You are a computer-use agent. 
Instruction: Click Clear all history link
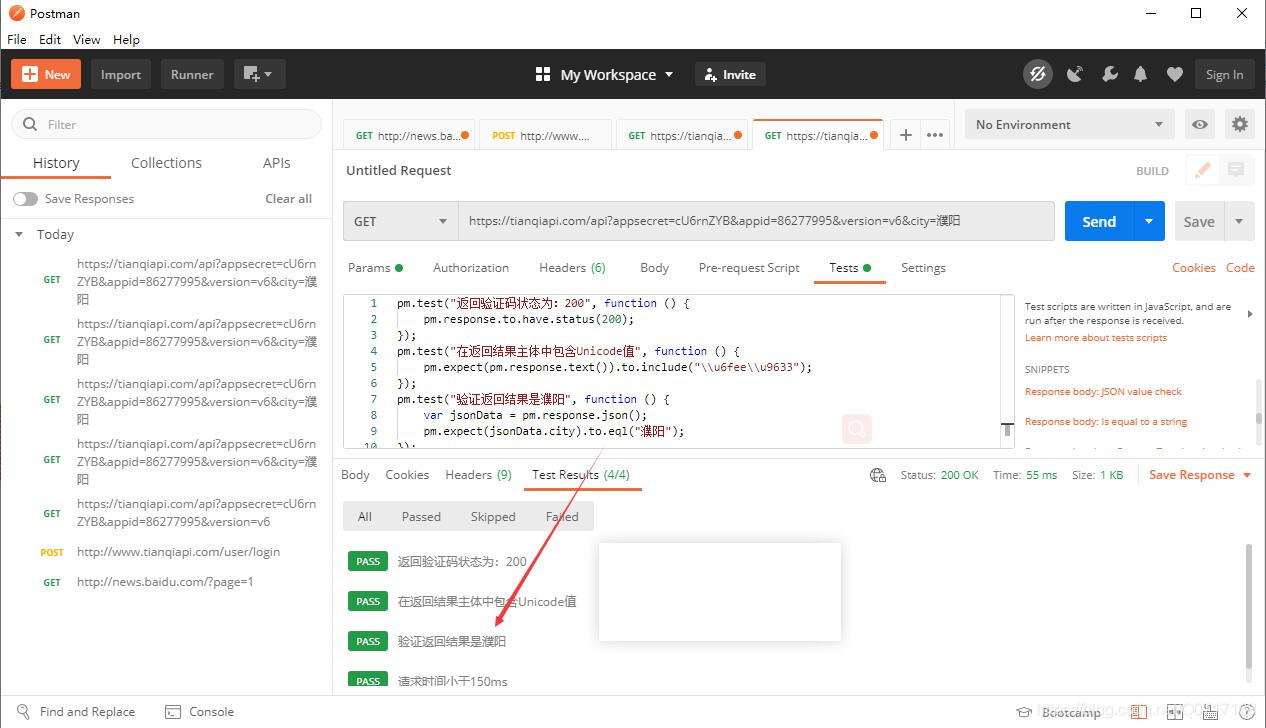(288, 199)
